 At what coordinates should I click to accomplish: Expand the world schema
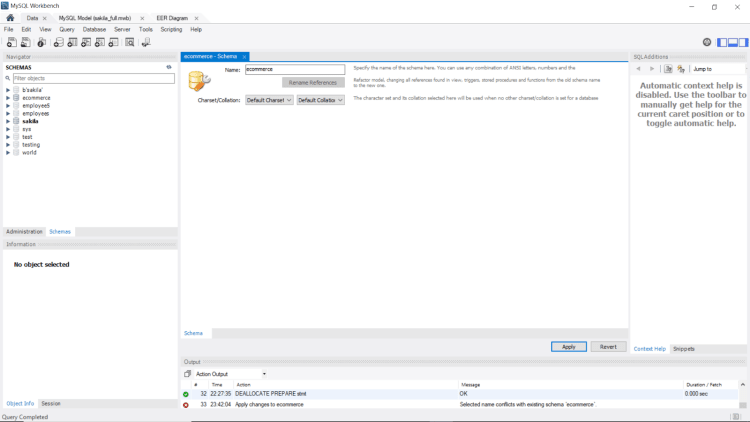[8, 153]
